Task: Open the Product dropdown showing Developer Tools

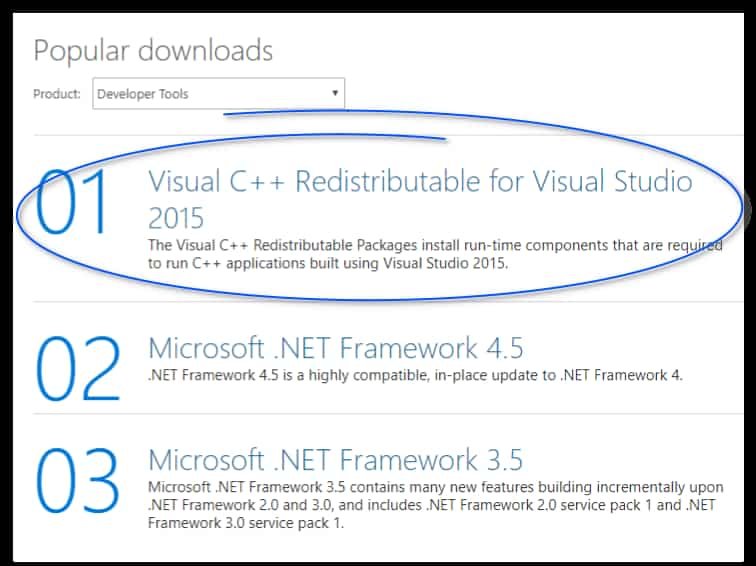Action: tap(218, 94)
